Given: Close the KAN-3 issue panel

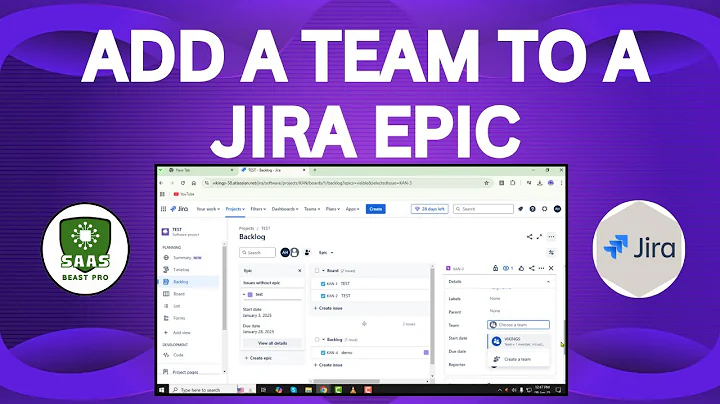Looking at the screenshot, I should [x=551, y=268].
